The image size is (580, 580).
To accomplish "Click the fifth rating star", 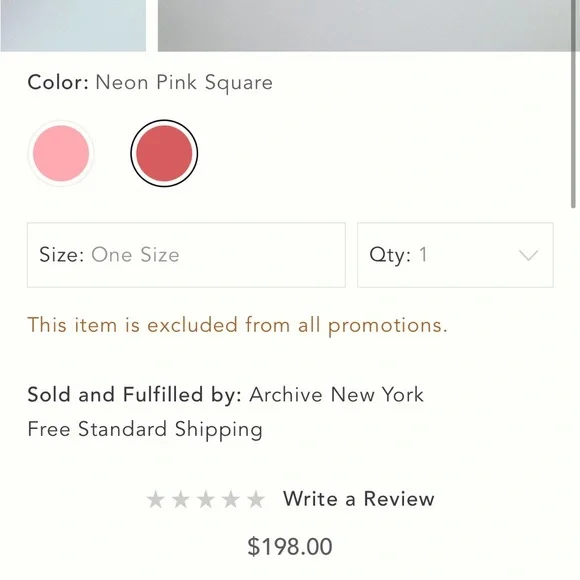I will pos(256,500).
